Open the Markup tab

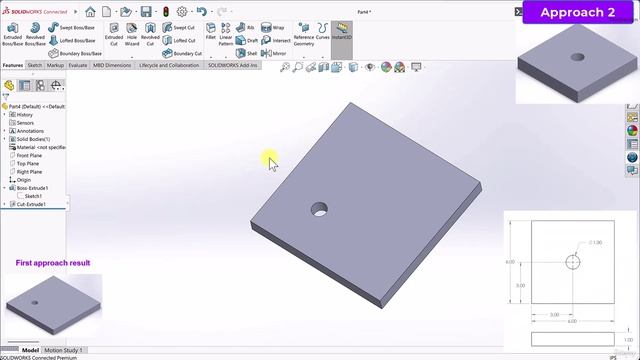[x=55, y=65]
